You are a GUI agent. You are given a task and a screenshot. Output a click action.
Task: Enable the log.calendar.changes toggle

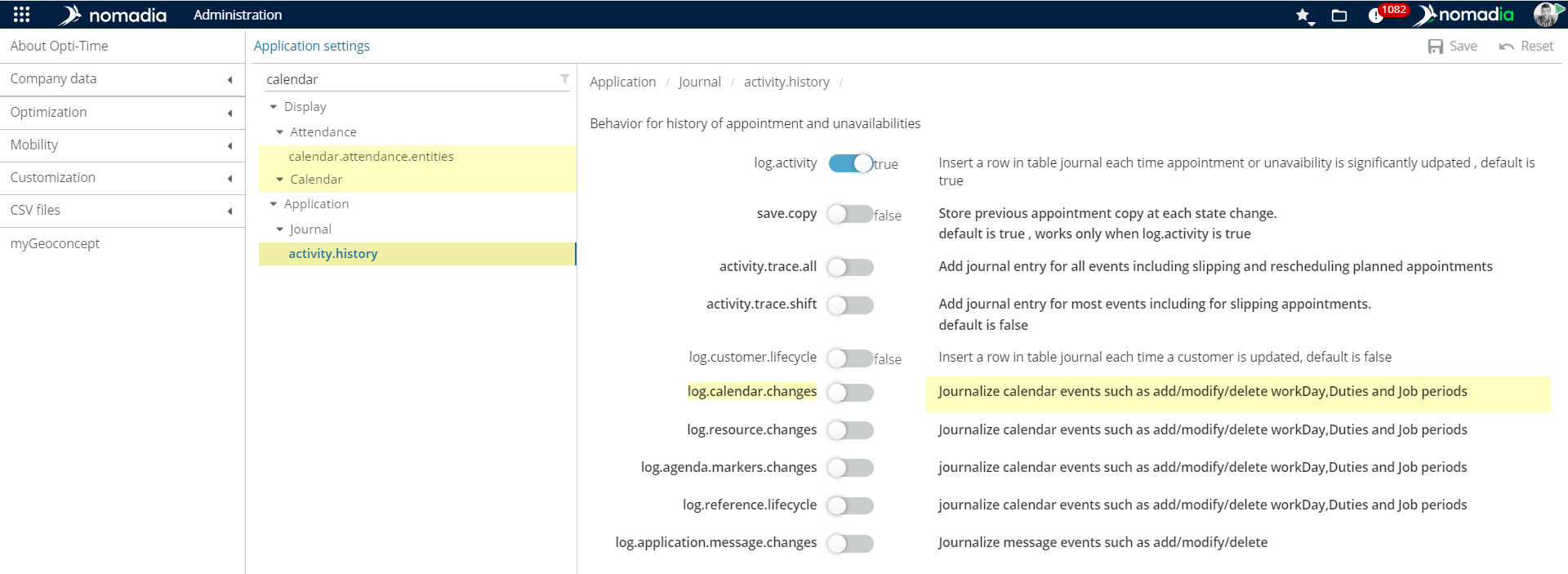[x=850, y=393]
